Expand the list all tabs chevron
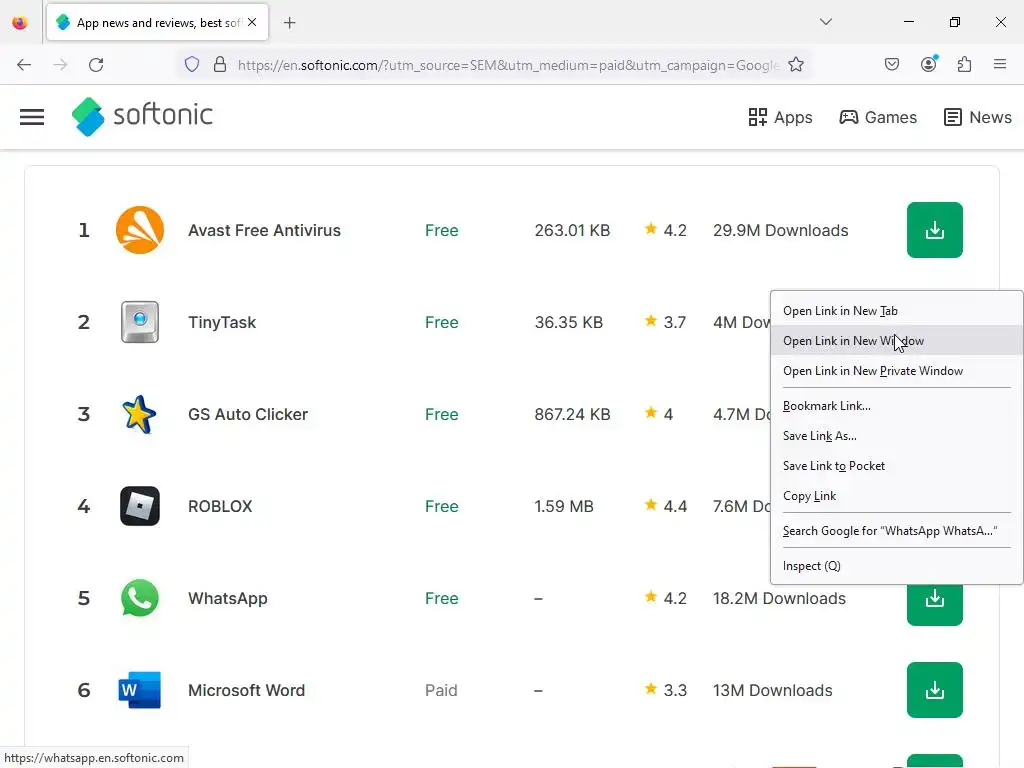The image size is (1024, 768). tap(826, 22)
